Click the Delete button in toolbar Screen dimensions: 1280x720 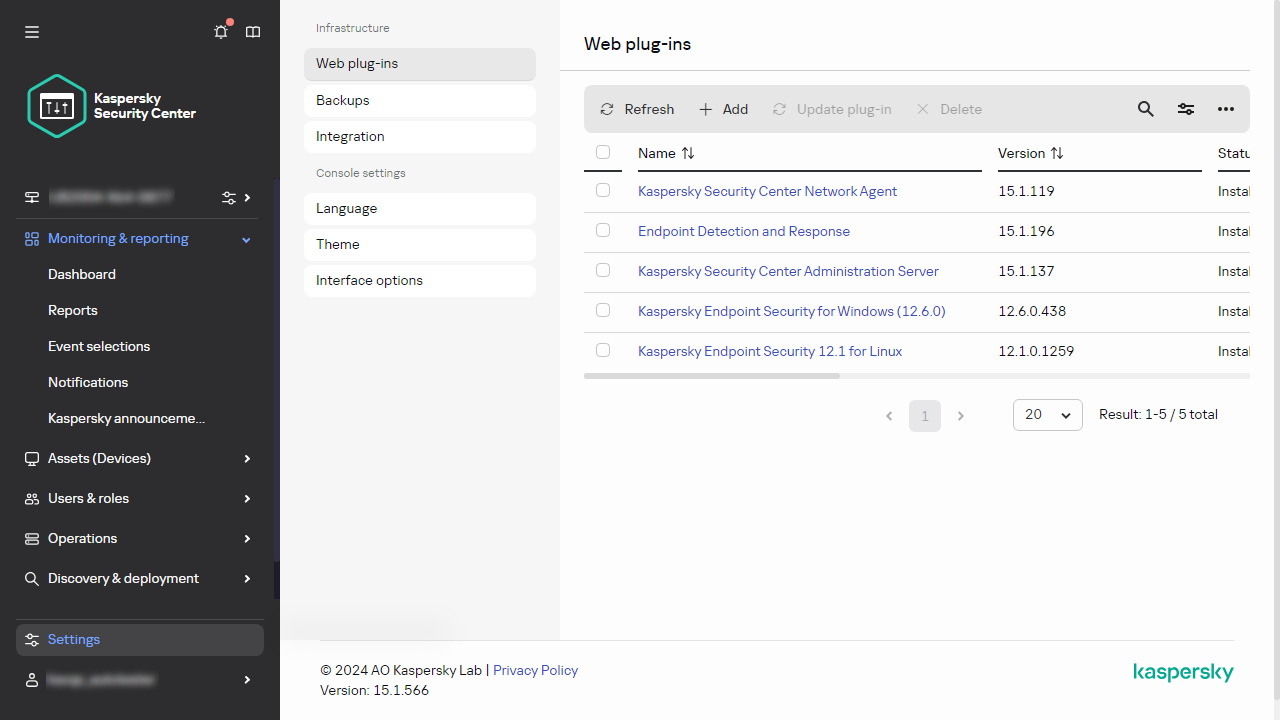949,109
